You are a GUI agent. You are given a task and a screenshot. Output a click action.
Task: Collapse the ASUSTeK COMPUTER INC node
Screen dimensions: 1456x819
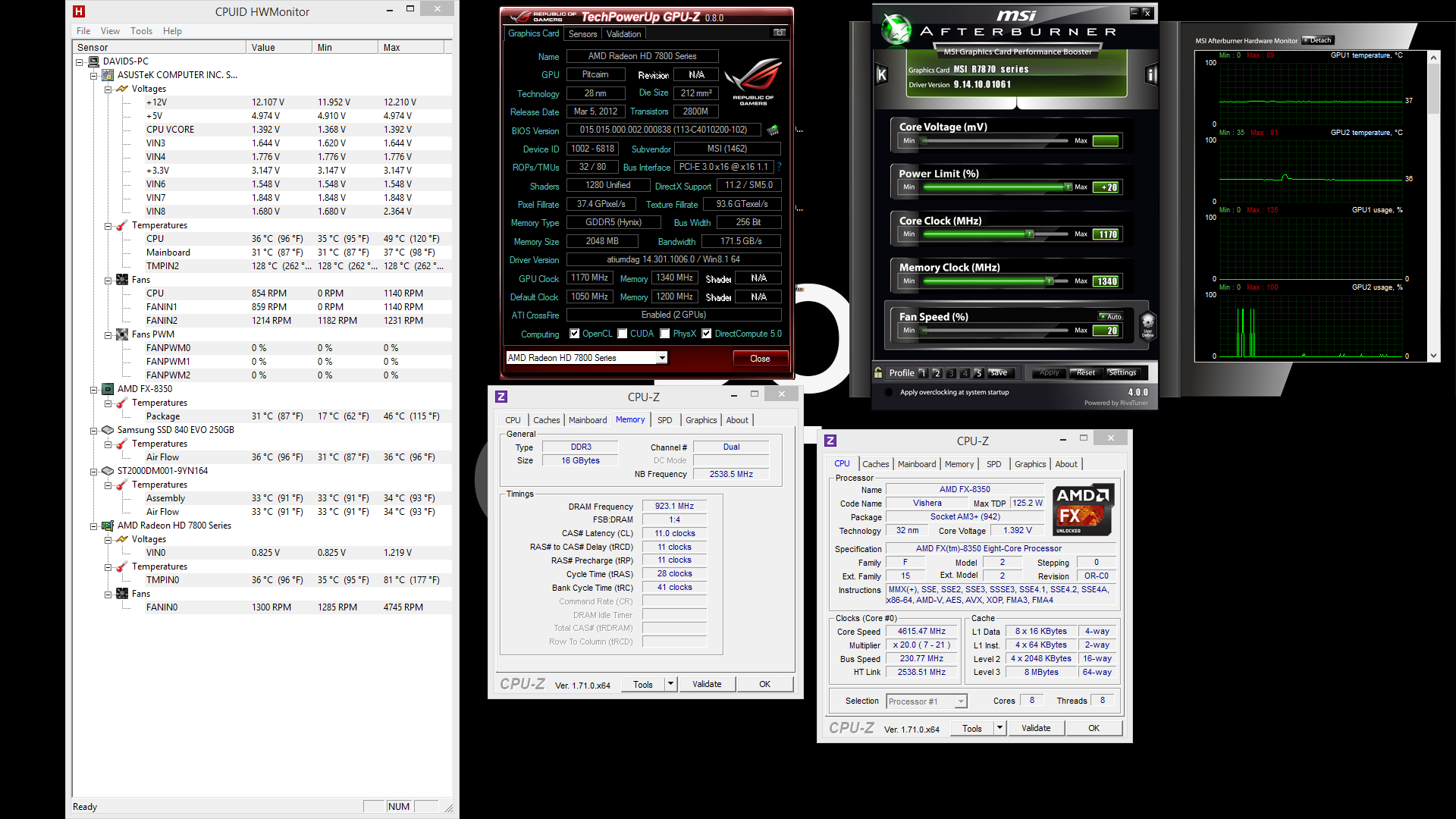pyautogui.click(x=93, y=76)
